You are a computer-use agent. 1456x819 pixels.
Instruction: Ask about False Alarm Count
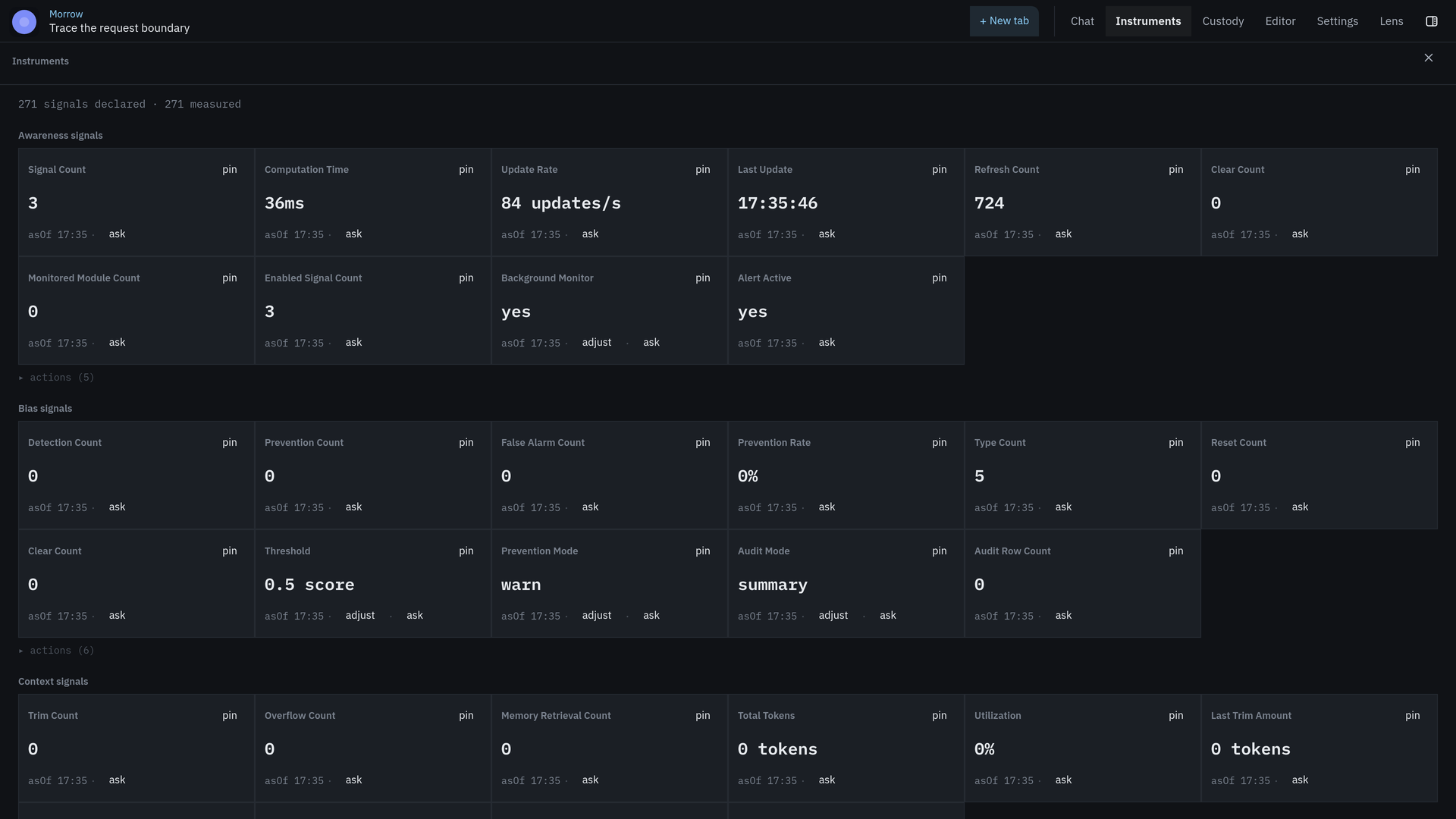click(591, 507)
